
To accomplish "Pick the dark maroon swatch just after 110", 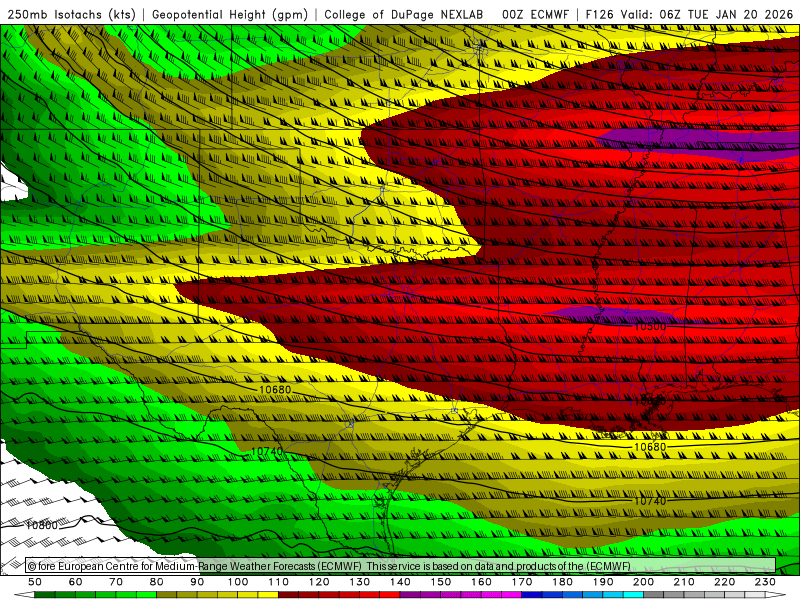I will point(288,594).
